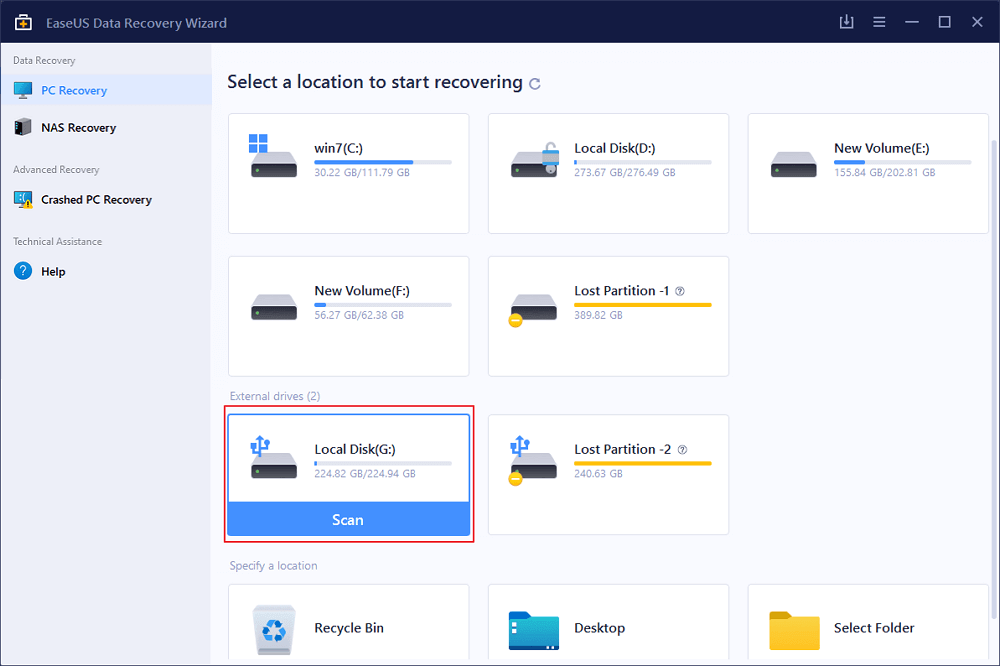Switch to NAS Recovery

click(78, 127)
